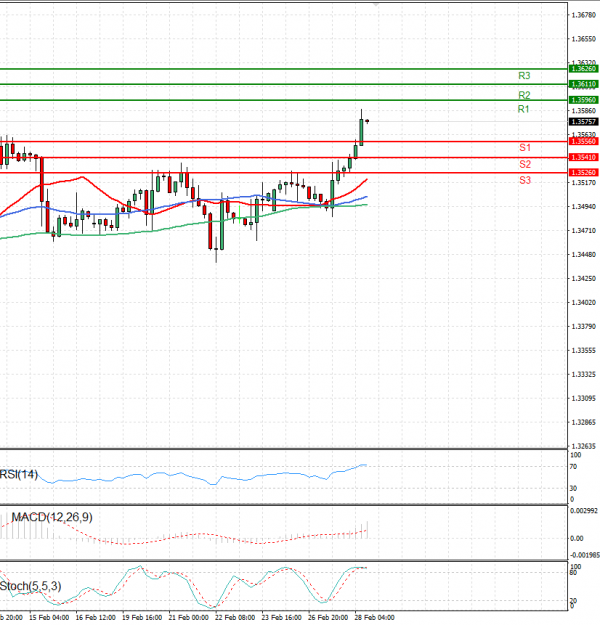
Task: Click the 1.34250 price axis label
Action: 583,278
